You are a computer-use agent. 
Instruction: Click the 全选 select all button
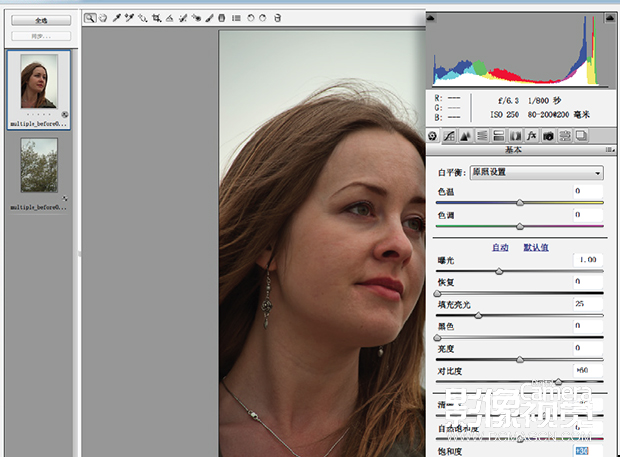[41, 20]
